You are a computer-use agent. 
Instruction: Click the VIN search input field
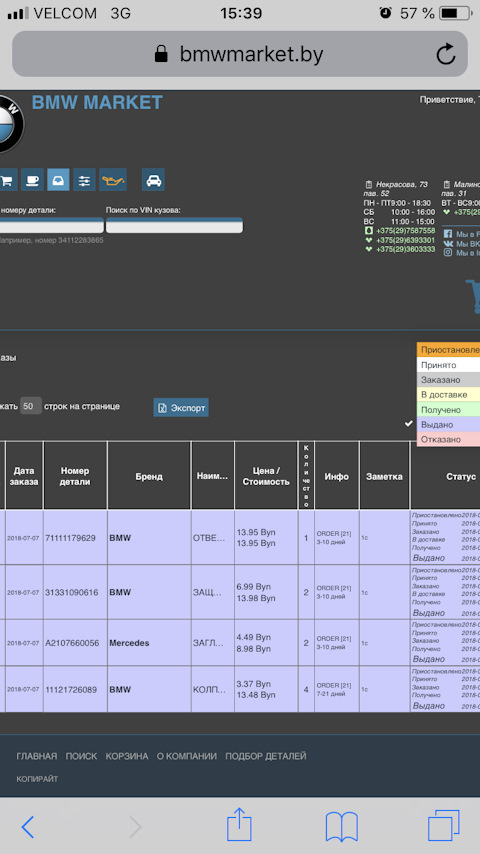(x=174, y=225)
